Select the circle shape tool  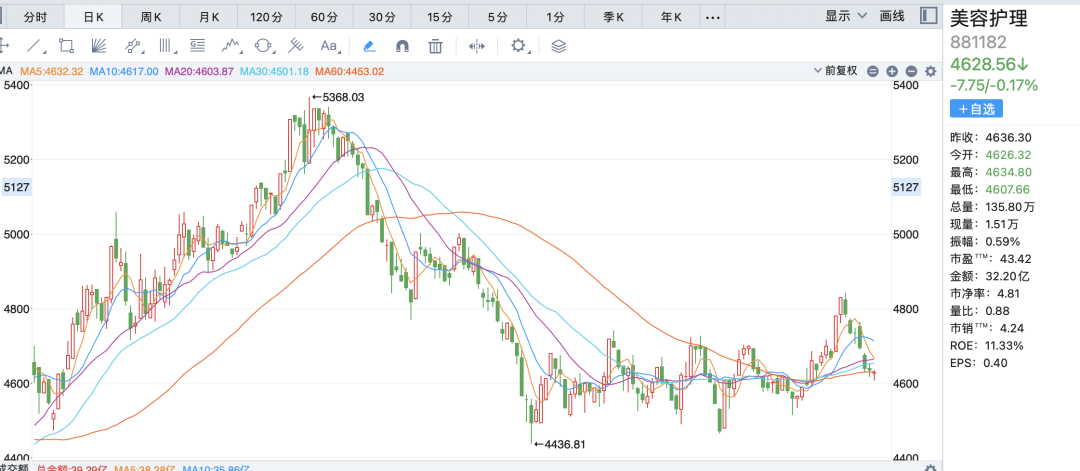[x=264, y=45]
